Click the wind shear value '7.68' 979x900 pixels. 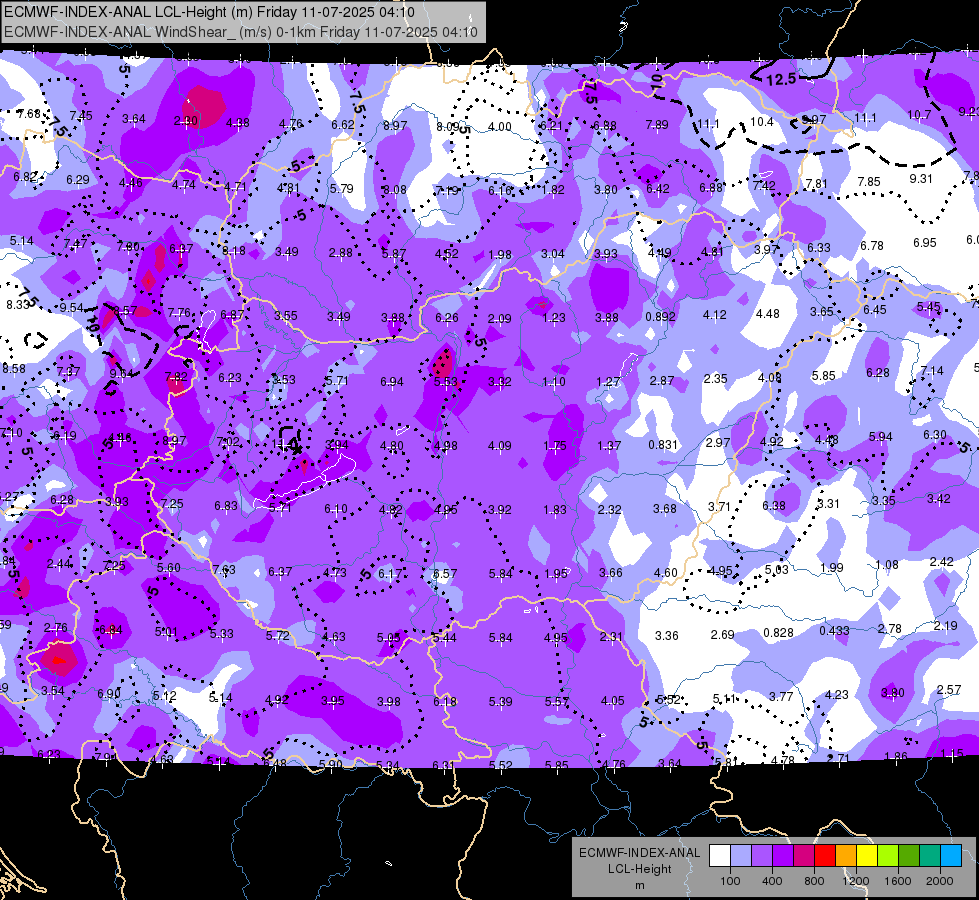click(x=29, y=114)
